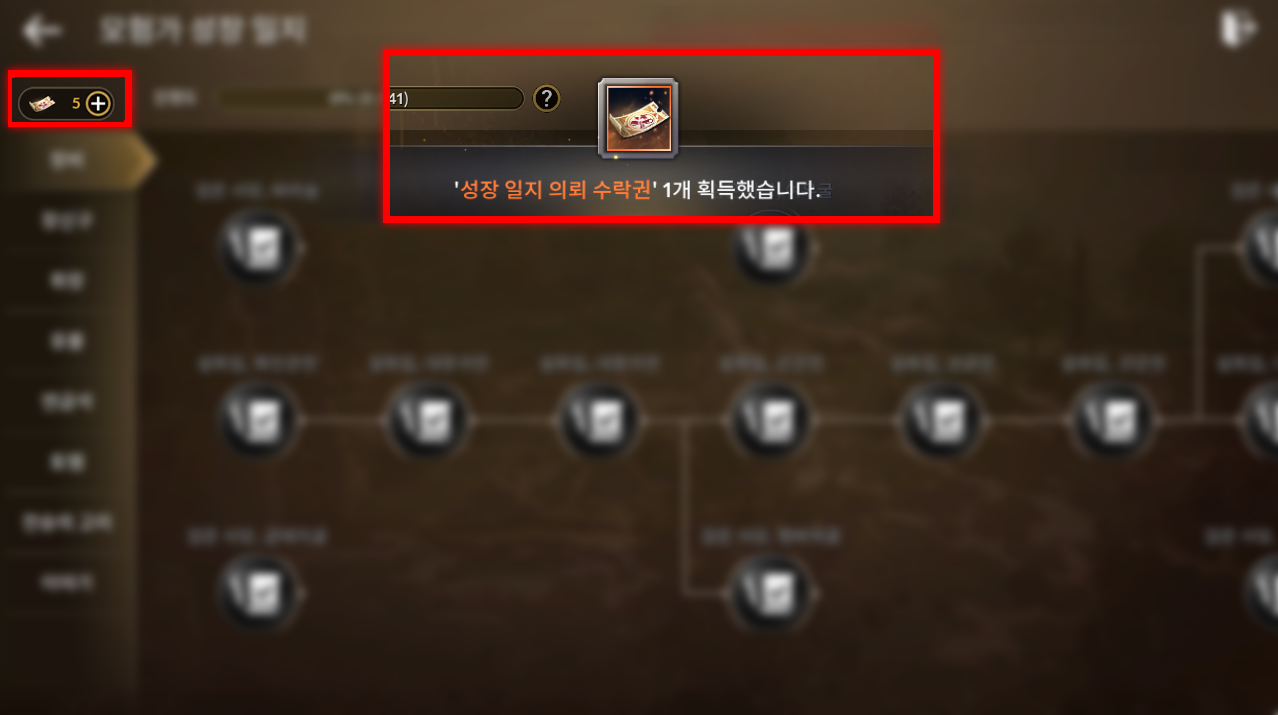
Task: Go back using the arrow icon
Action: point(42,30)
